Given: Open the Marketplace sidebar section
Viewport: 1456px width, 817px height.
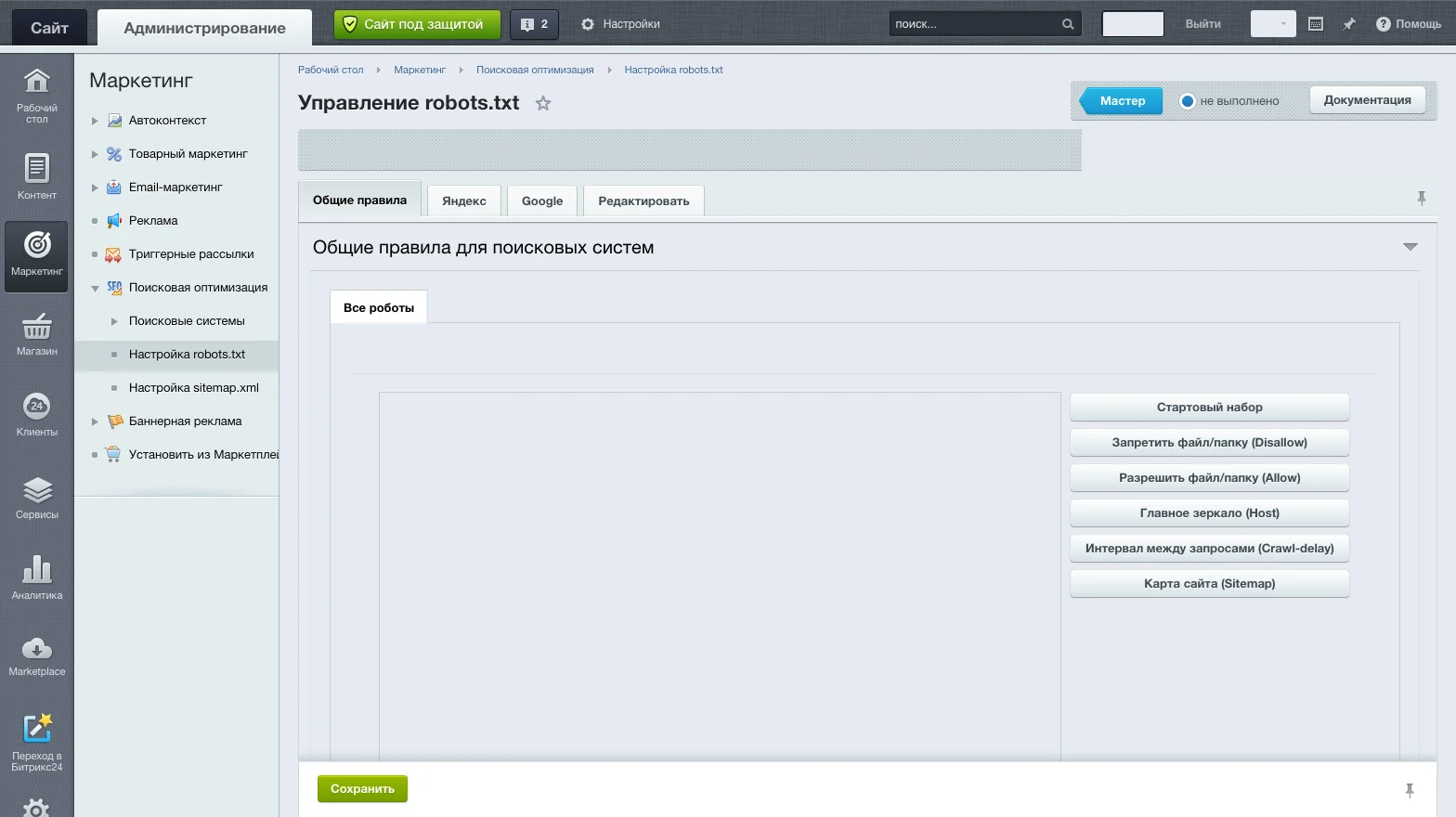Looking at the screenshot, I should (x=36, y=656).
